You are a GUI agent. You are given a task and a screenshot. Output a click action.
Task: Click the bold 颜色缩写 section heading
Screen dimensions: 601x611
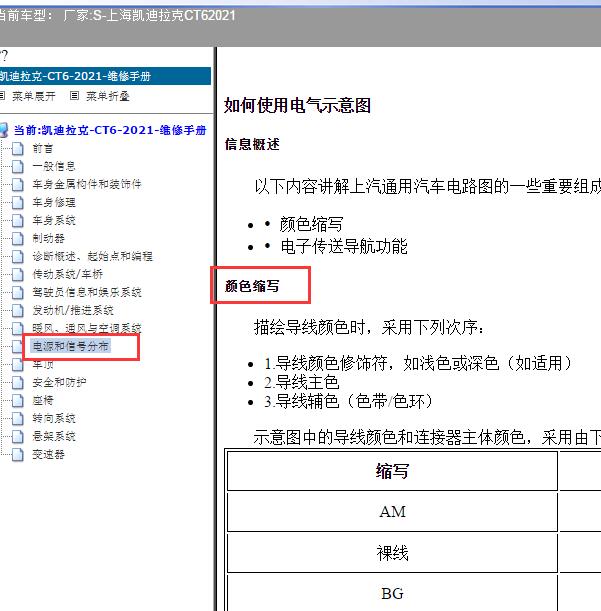252,286
